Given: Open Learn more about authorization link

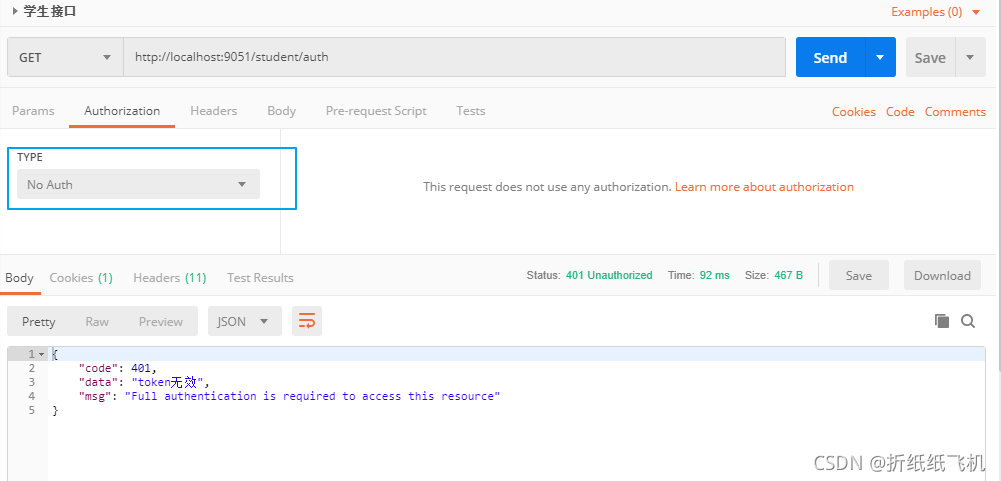Looking at the screenshot, I should click(764, 187).
